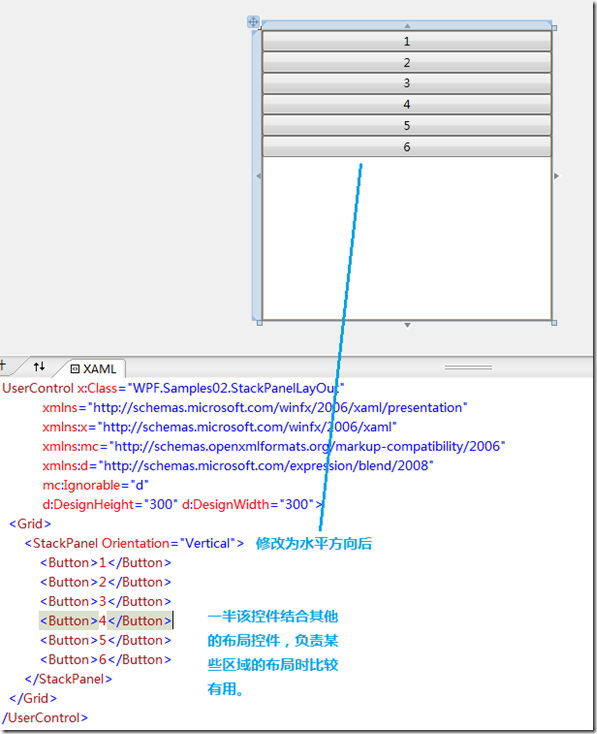
Task: Click the <Button>6</Button> code line
Action: (x=106, y=660)
